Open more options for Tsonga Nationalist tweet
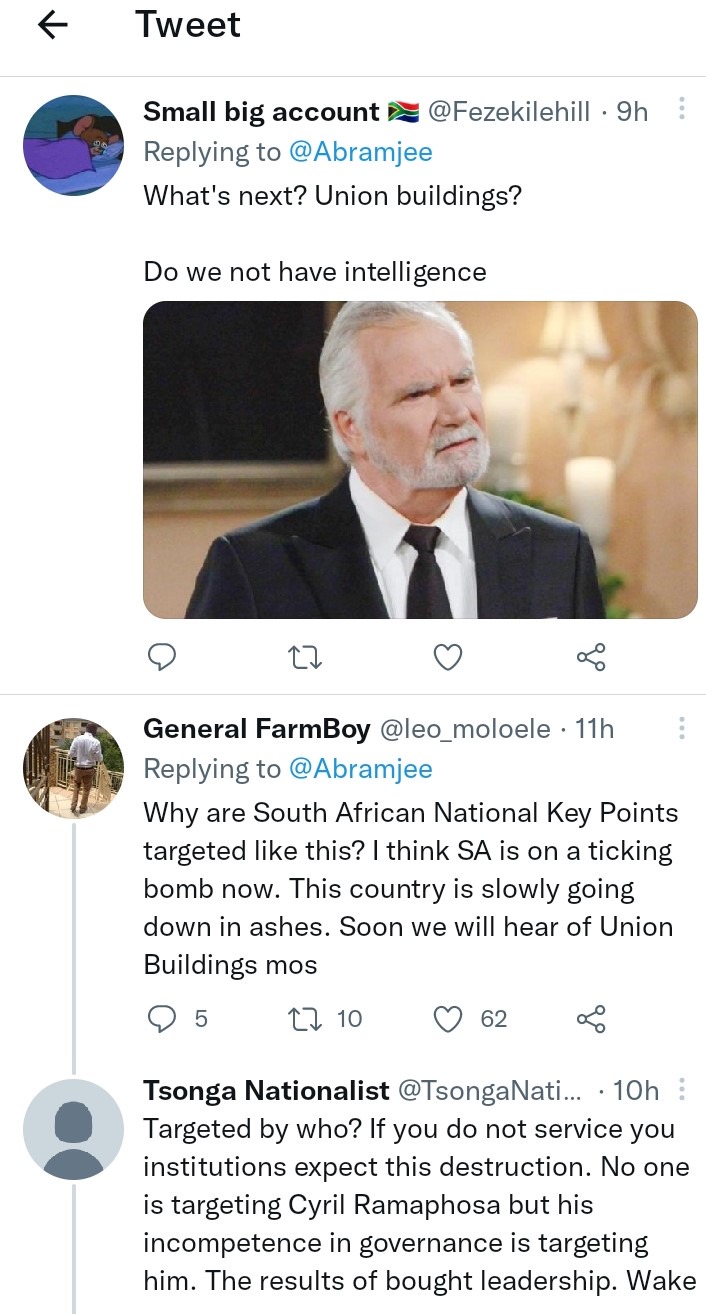Screen dimensions: 706x1314 coord(681,1089)
